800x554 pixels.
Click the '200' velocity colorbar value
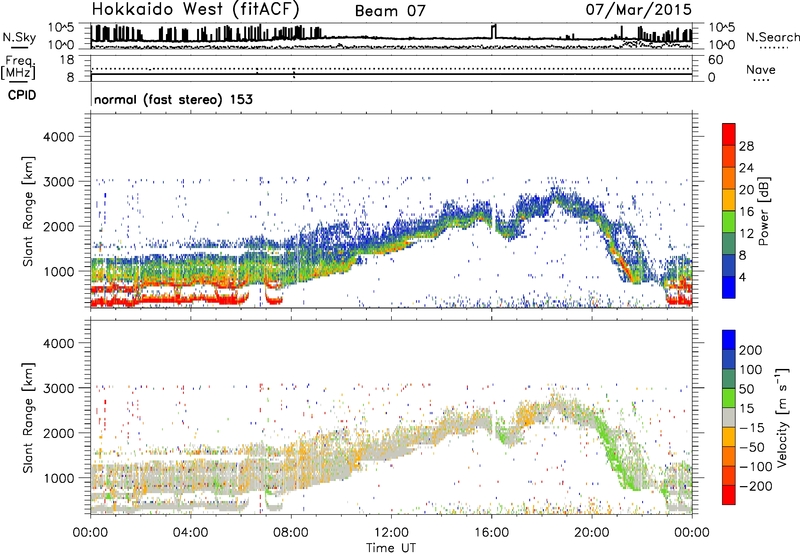tap(751, 350)
